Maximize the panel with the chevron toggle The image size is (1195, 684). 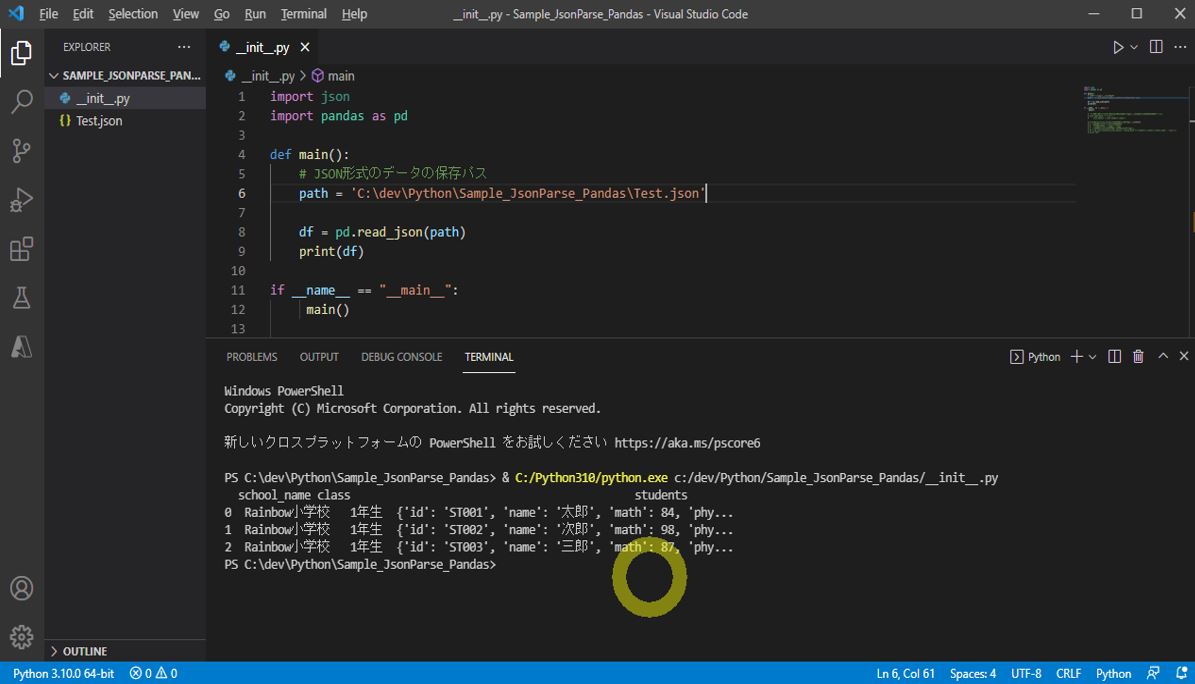pos(1162,355)
